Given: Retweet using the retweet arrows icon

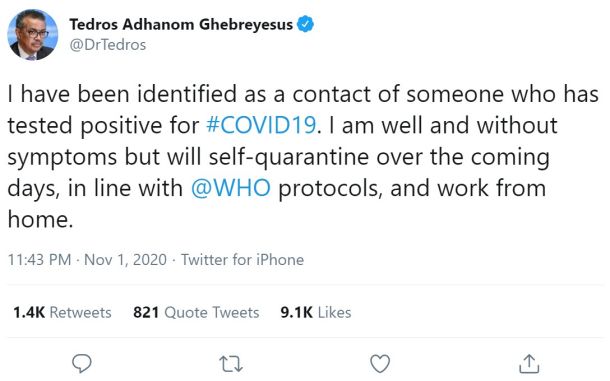Looking at the screenshot, I should (x=231, y=364).
